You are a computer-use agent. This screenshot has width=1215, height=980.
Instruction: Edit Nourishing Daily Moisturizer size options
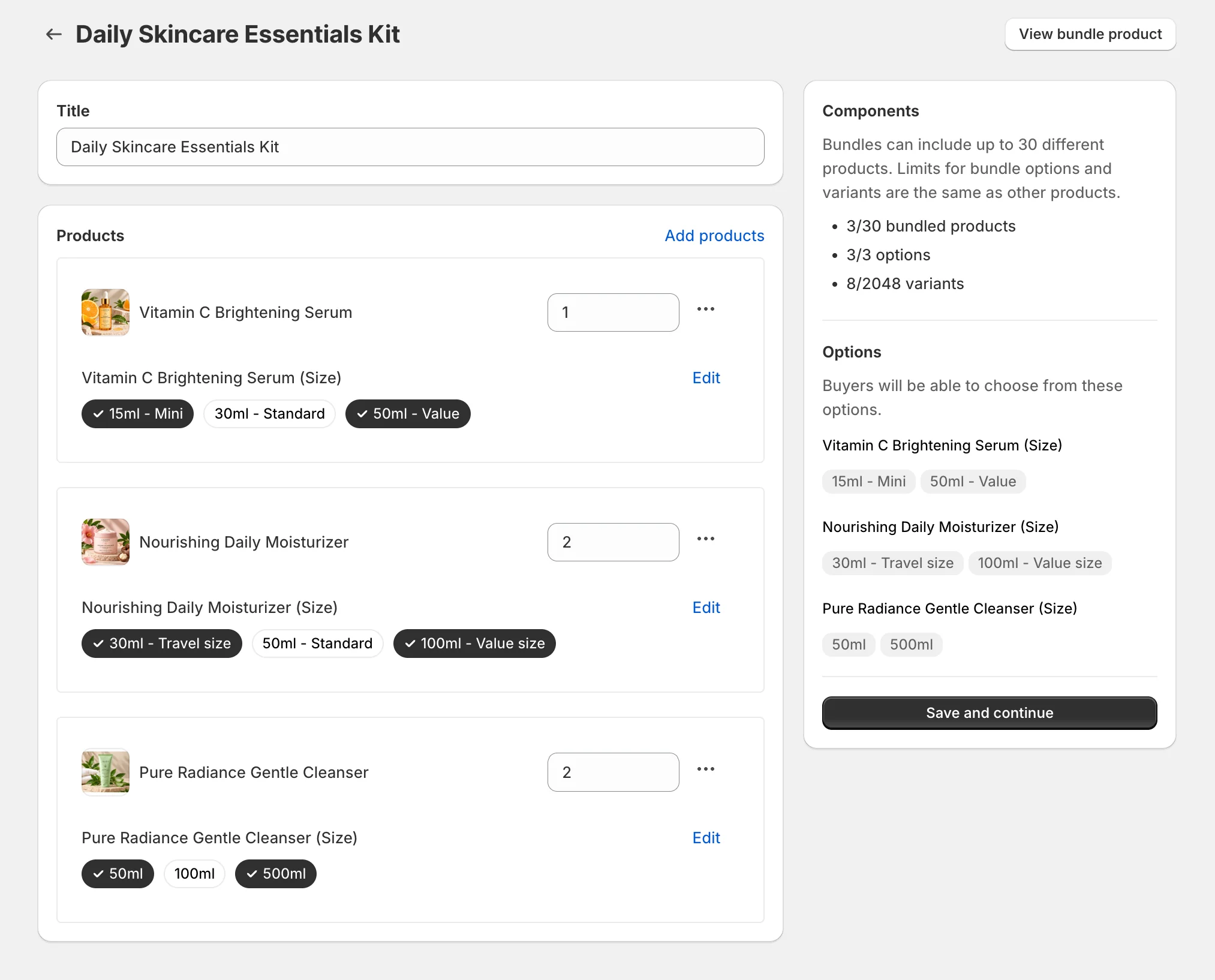(706, 608)
